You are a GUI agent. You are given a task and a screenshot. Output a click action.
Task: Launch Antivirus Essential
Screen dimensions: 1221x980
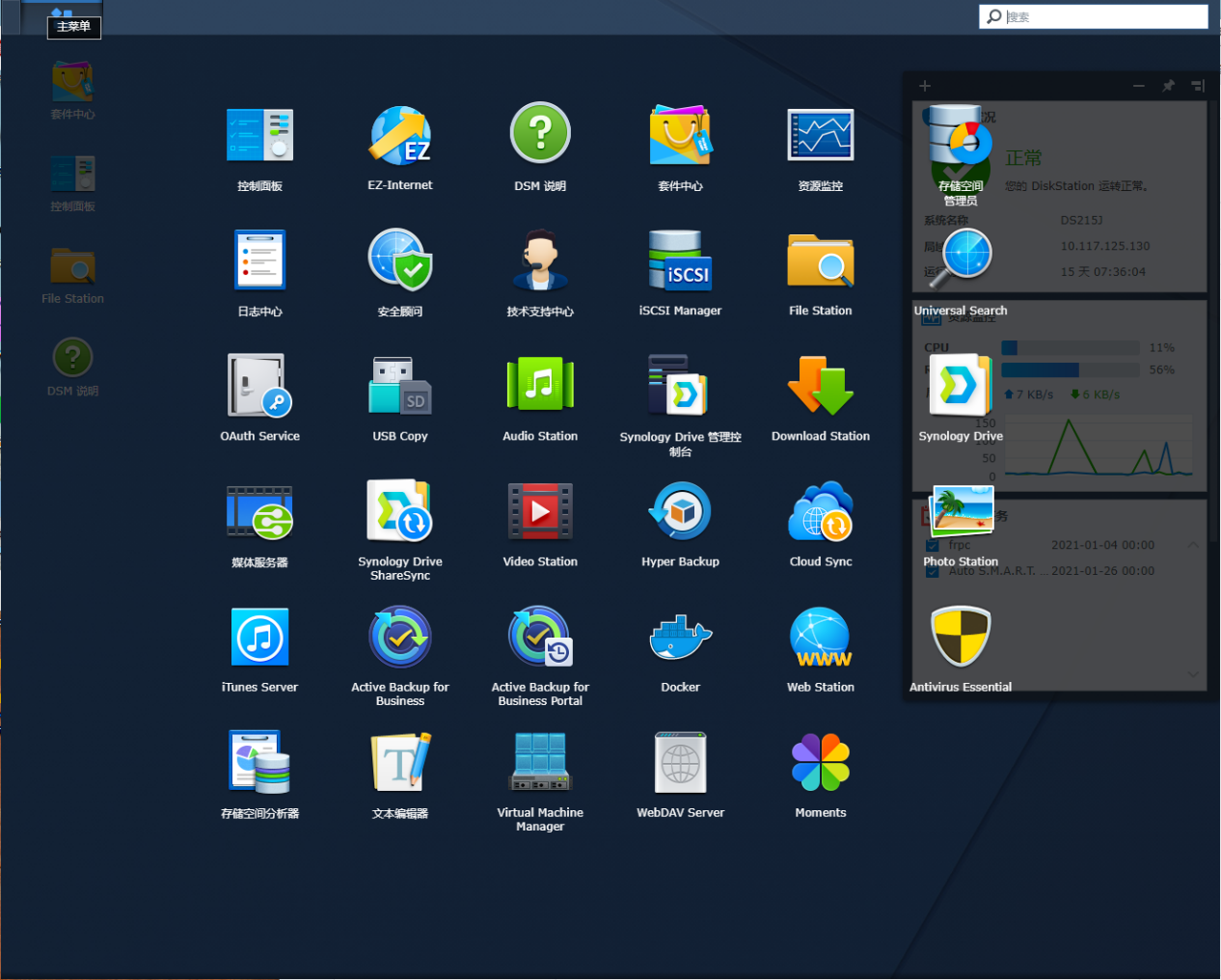tap(961, 639)
